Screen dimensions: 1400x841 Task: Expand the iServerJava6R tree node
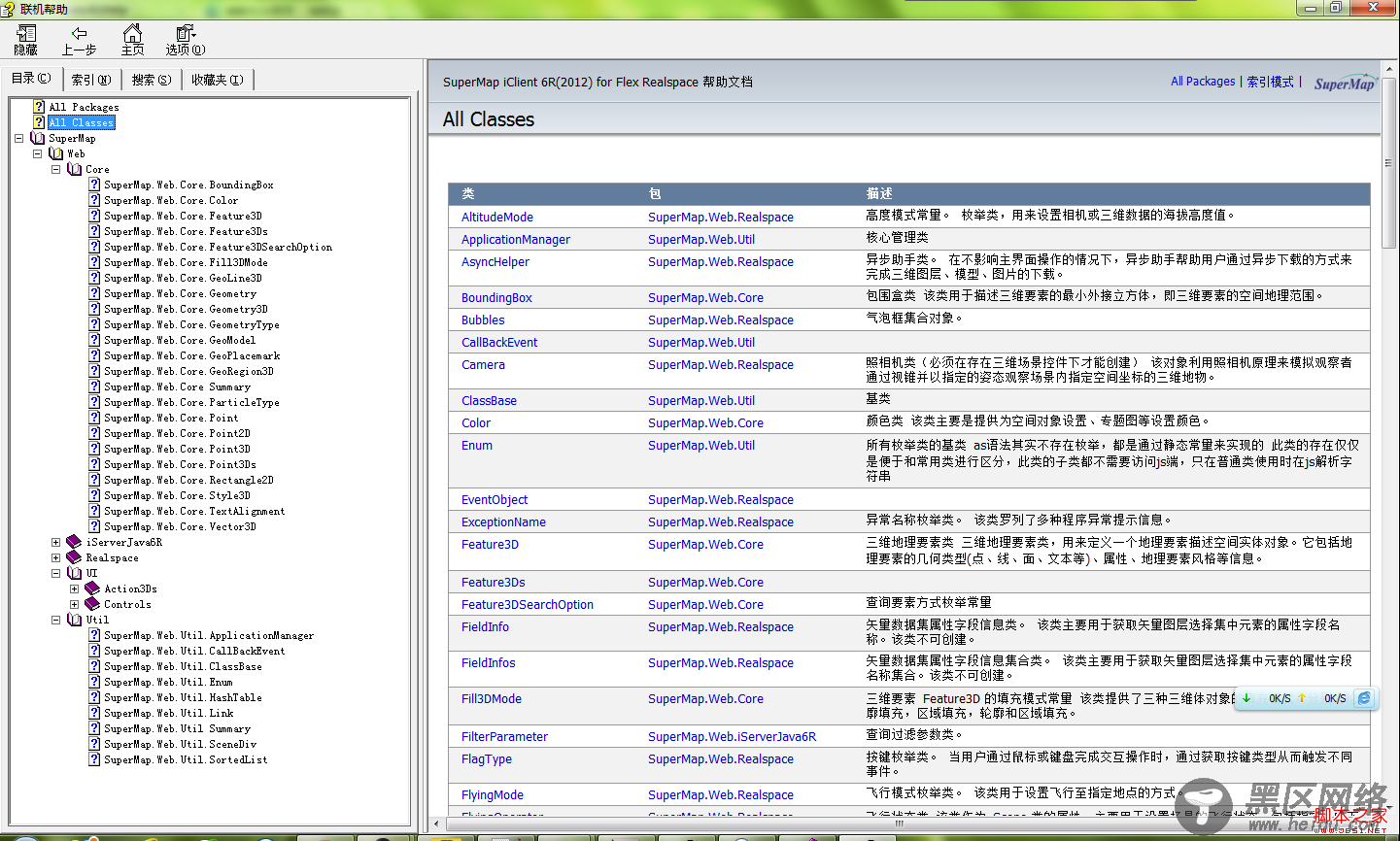point(55,542)
